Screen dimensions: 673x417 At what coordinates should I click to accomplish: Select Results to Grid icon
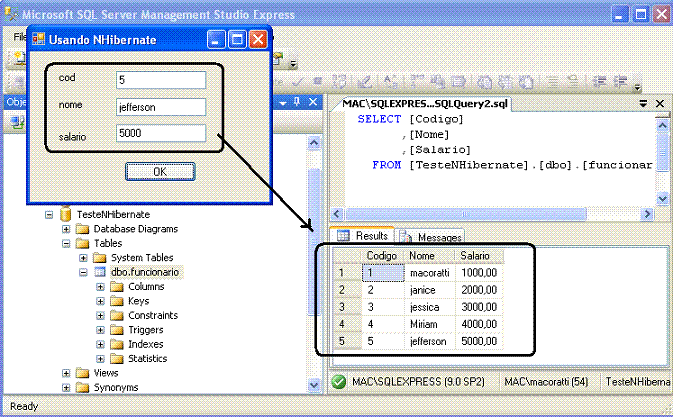pyautogui.click(x=506, y=82)
